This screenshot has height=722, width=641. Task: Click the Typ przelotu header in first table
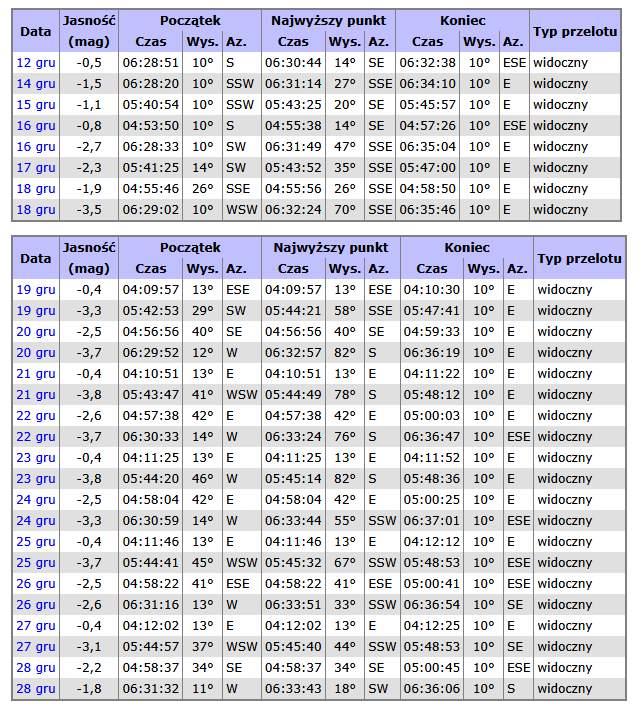(574, 31)
